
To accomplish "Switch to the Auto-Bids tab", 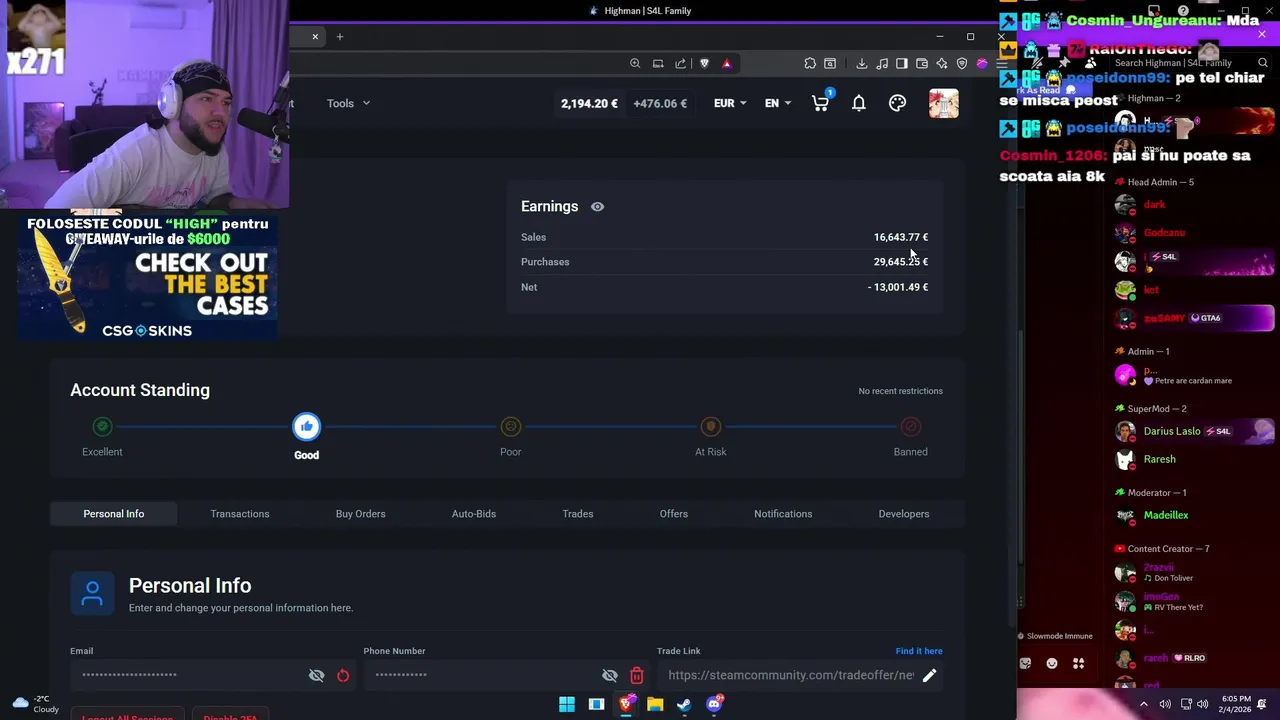I will [474, 514].
